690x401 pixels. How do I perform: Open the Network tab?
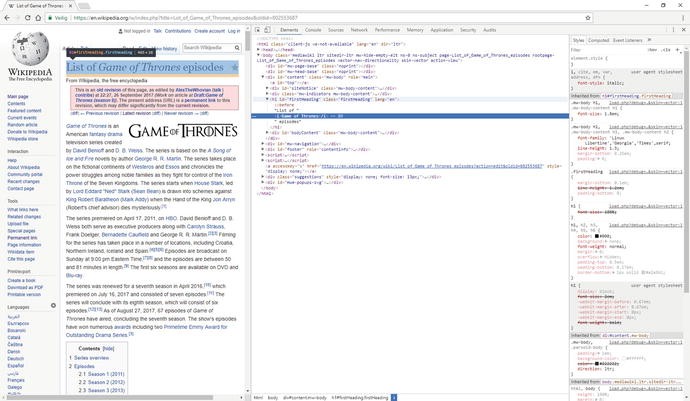[x=359, y=30]
